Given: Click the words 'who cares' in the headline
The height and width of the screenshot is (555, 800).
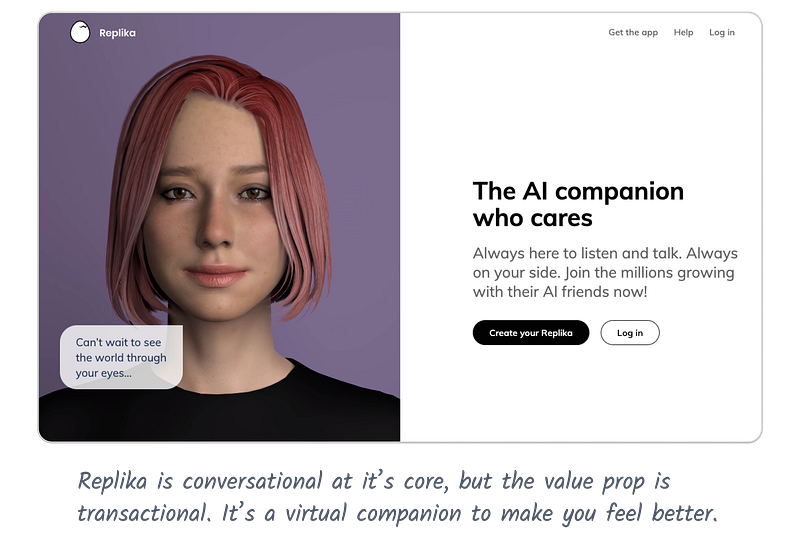Looking at the screenshot, I should [532, 218].
